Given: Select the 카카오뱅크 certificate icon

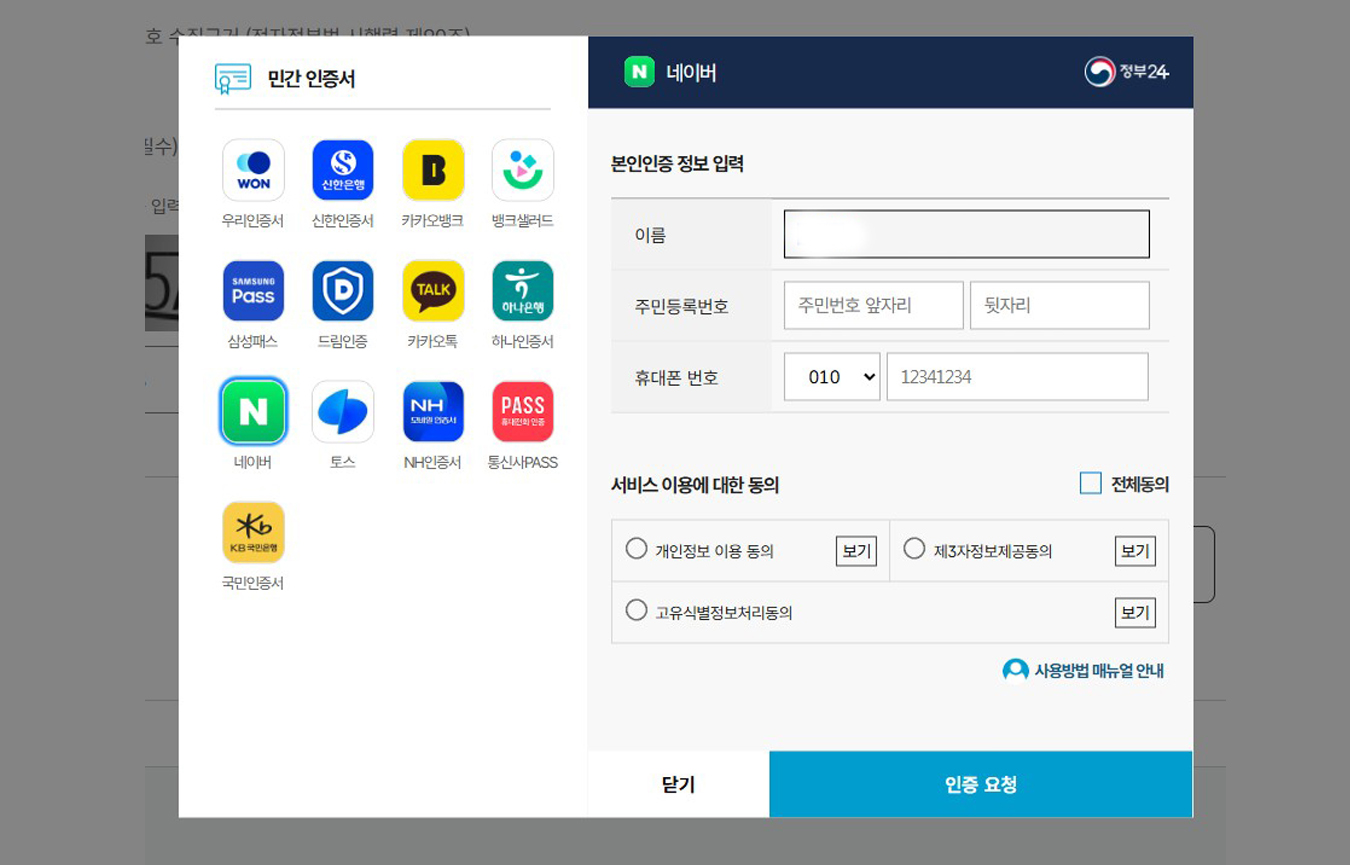Looking at the screenshot, I should 432,169.
